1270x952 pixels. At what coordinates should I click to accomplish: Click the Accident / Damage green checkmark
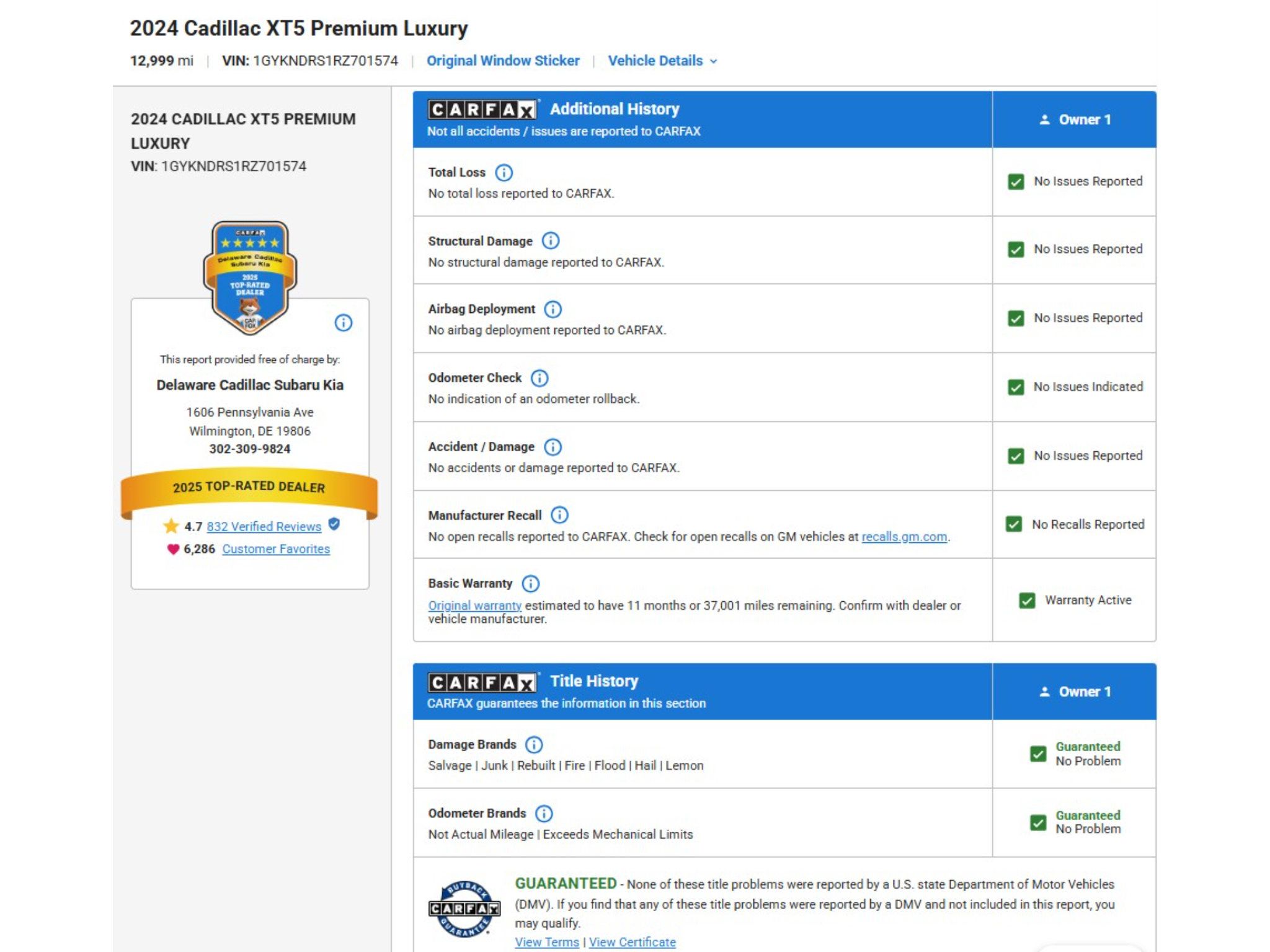point(1016,456)
